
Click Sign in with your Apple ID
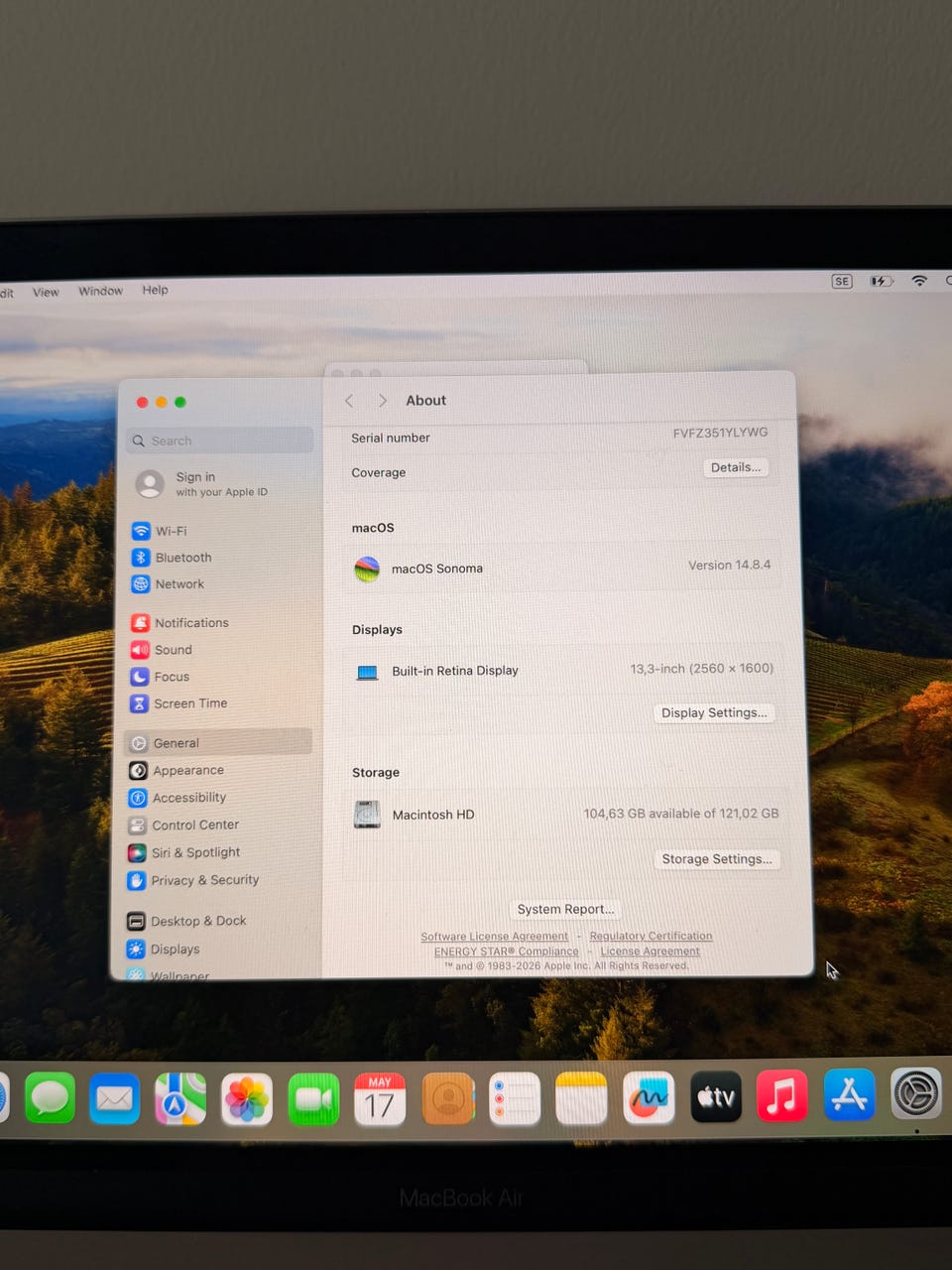(202, 484)
